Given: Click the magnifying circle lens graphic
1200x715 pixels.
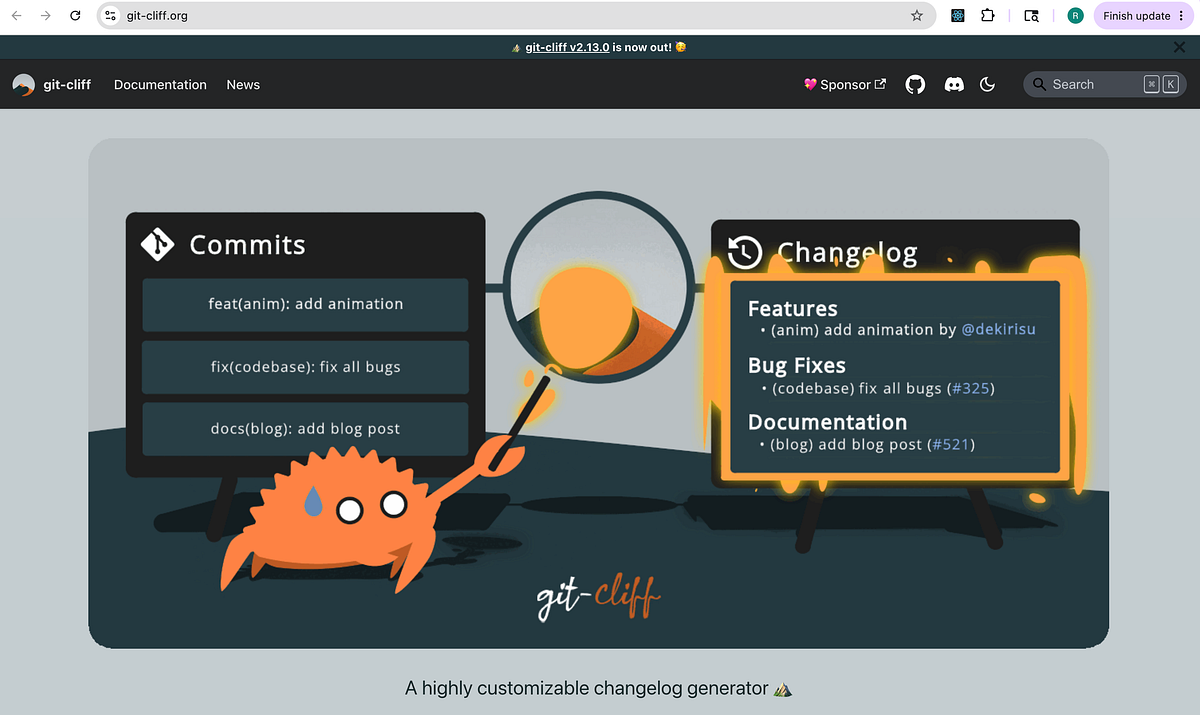Looking at the screenshot, I should coord(598,285).
